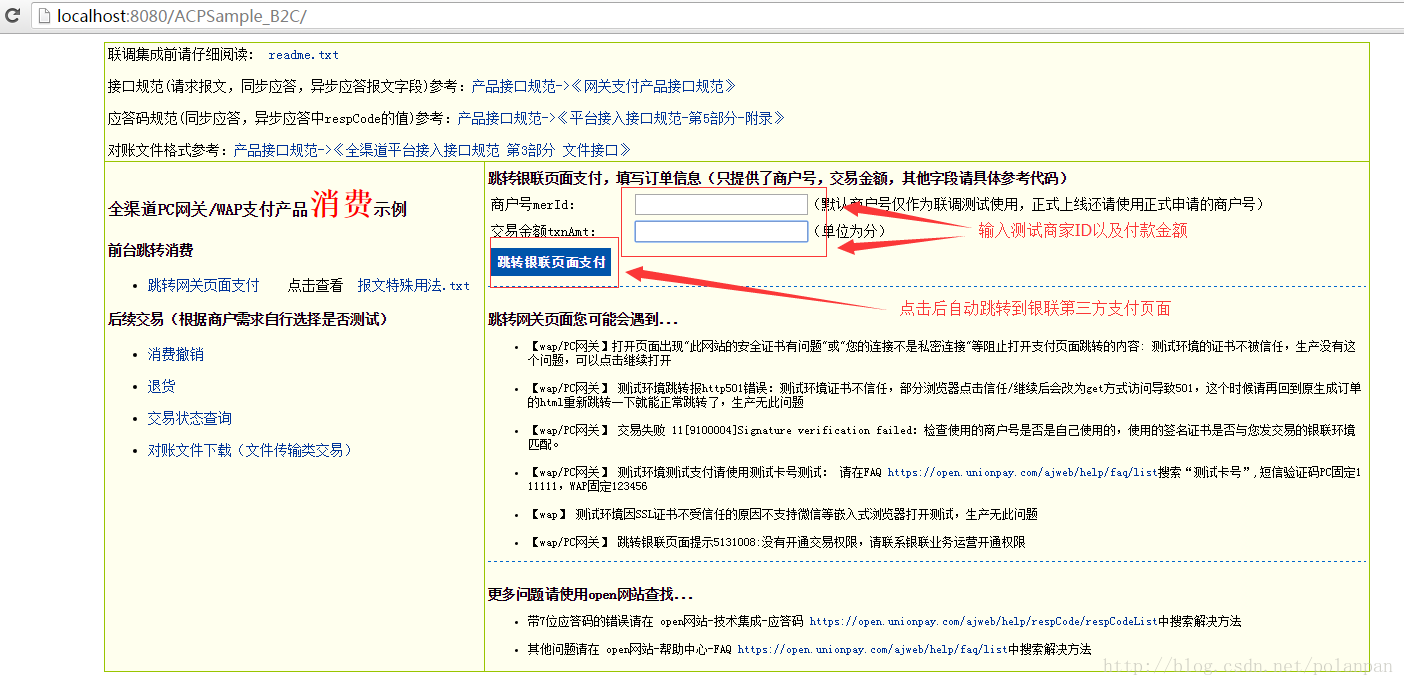Open 对账文件下载（文件传输类交易） link
Screen dimensions: 1404x686
[x=250, y=451]
